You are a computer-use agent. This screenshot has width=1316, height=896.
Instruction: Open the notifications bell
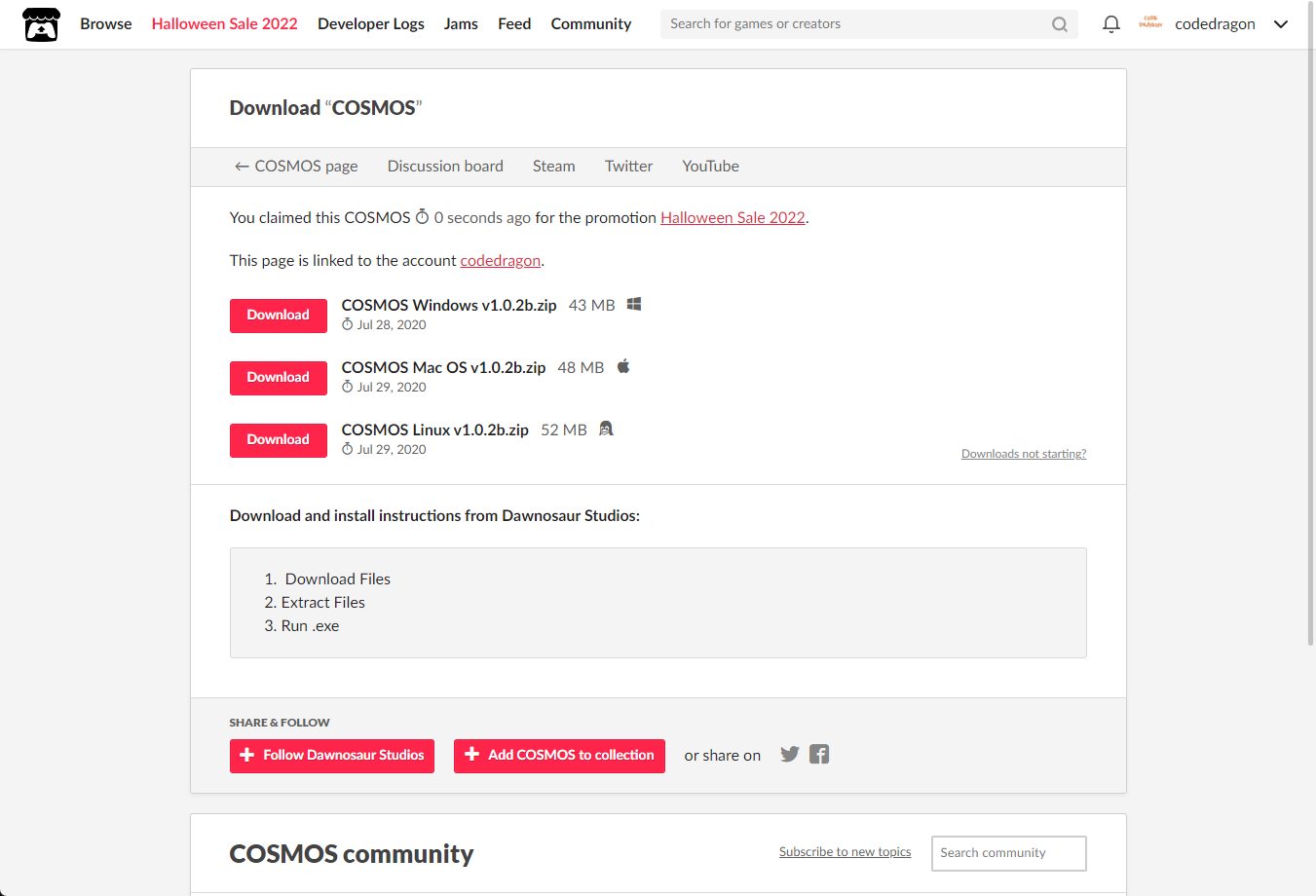point(1110,24)
